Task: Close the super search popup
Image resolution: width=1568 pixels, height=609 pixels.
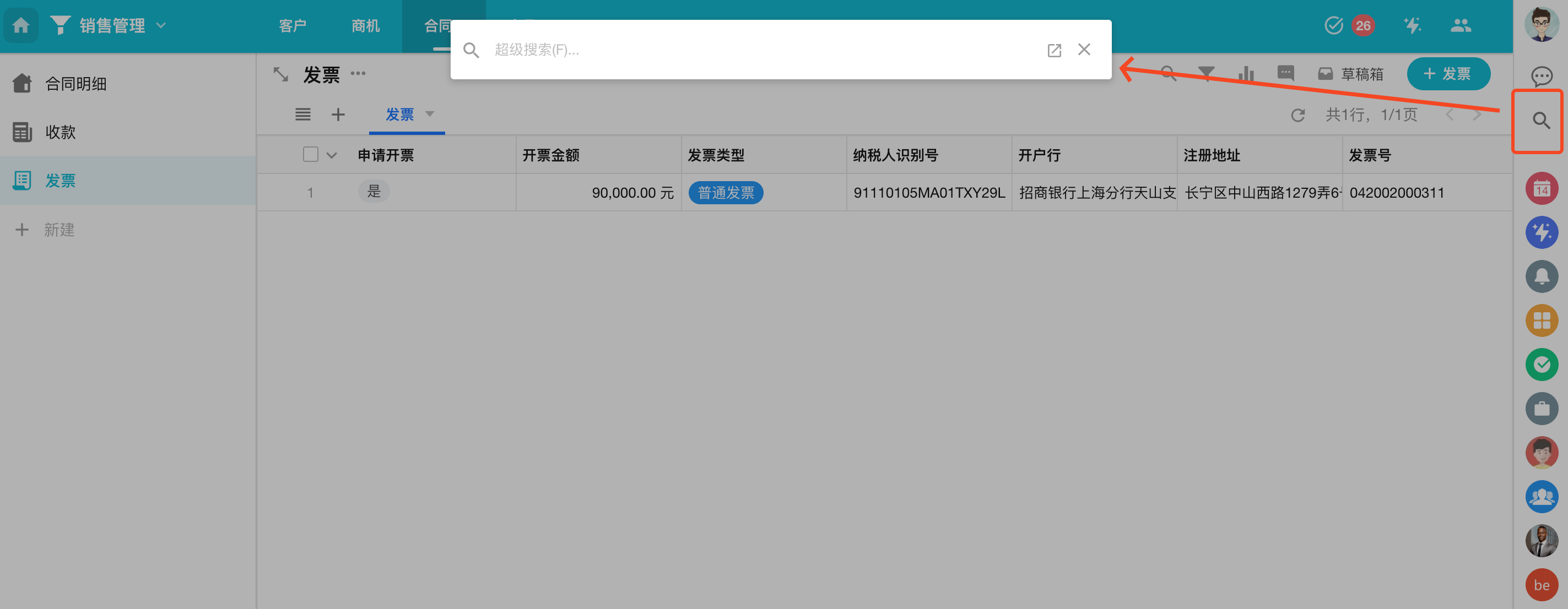Action: point(1084,49)
